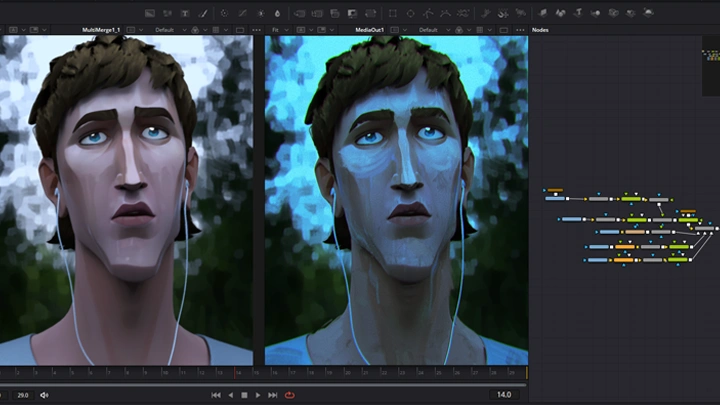Click the end frame field showing 29.0
The height and width of the screenshot is (405, 720).
point(22,395)
